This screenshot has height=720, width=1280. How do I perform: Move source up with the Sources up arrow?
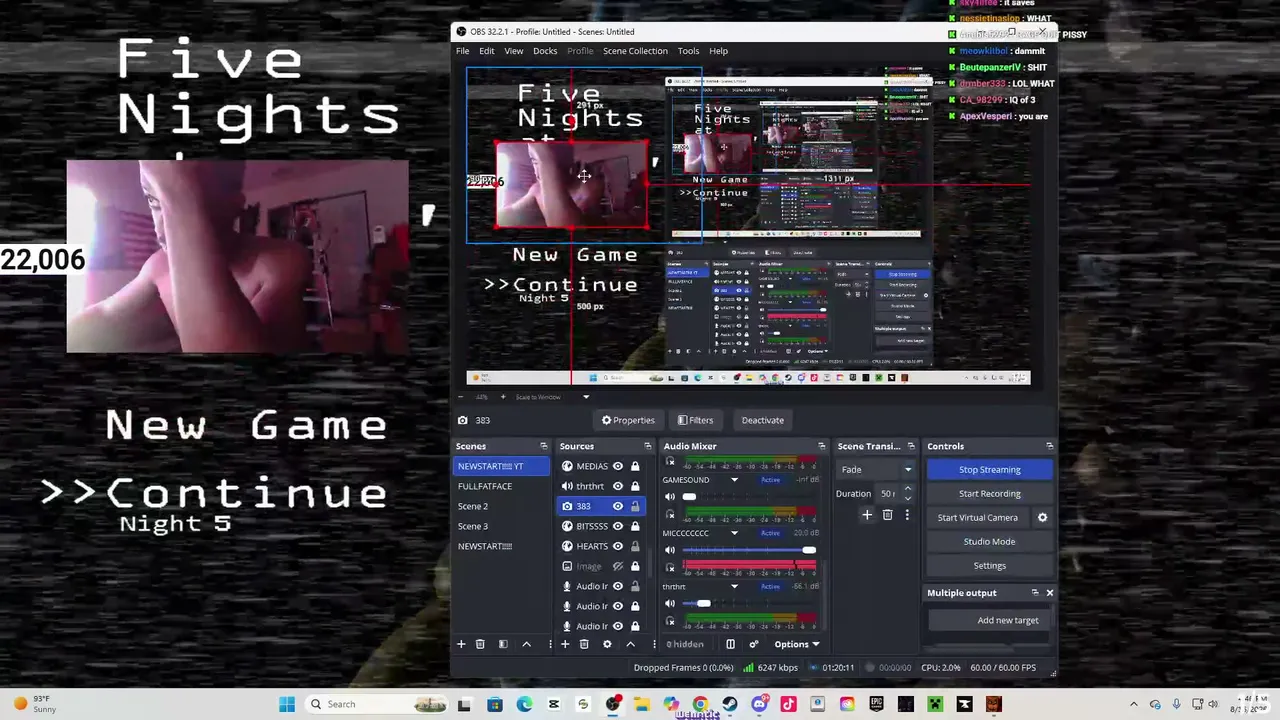click(630, 644)
